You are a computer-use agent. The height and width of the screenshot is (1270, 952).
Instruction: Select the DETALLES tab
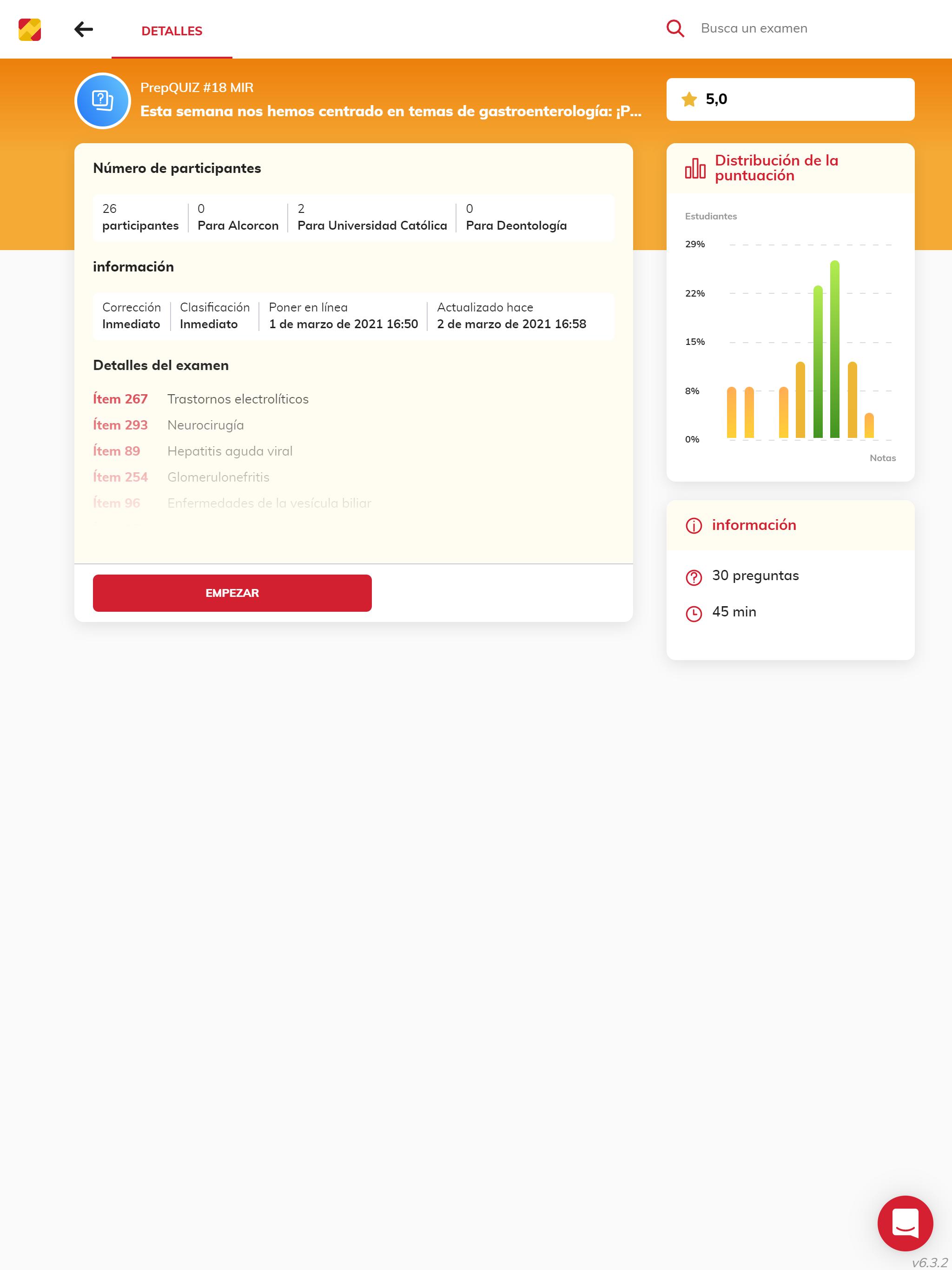coord(172,31)
